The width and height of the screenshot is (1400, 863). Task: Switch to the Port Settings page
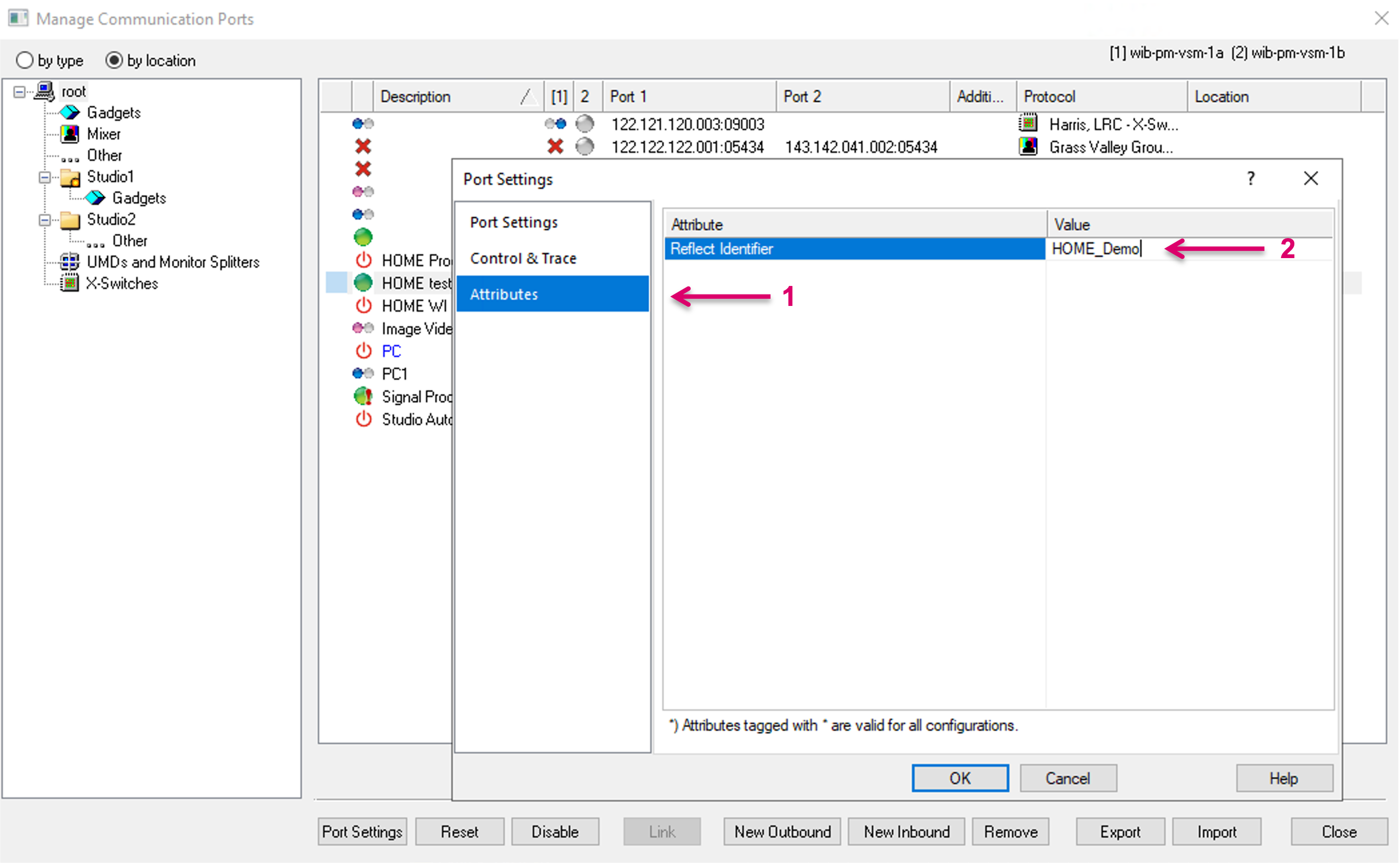tap(514, 223)
